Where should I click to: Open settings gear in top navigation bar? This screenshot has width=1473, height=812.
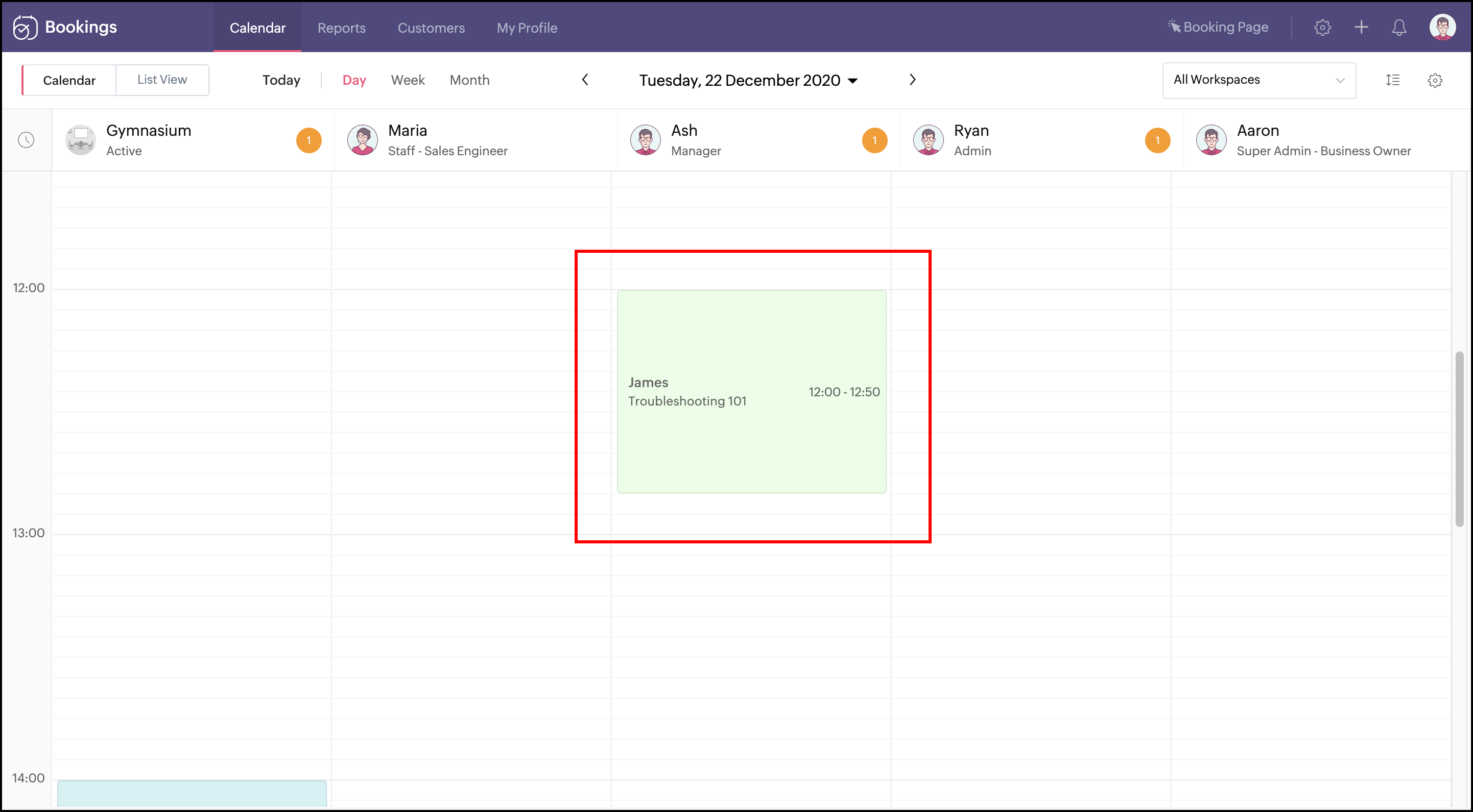[1322, 28]
